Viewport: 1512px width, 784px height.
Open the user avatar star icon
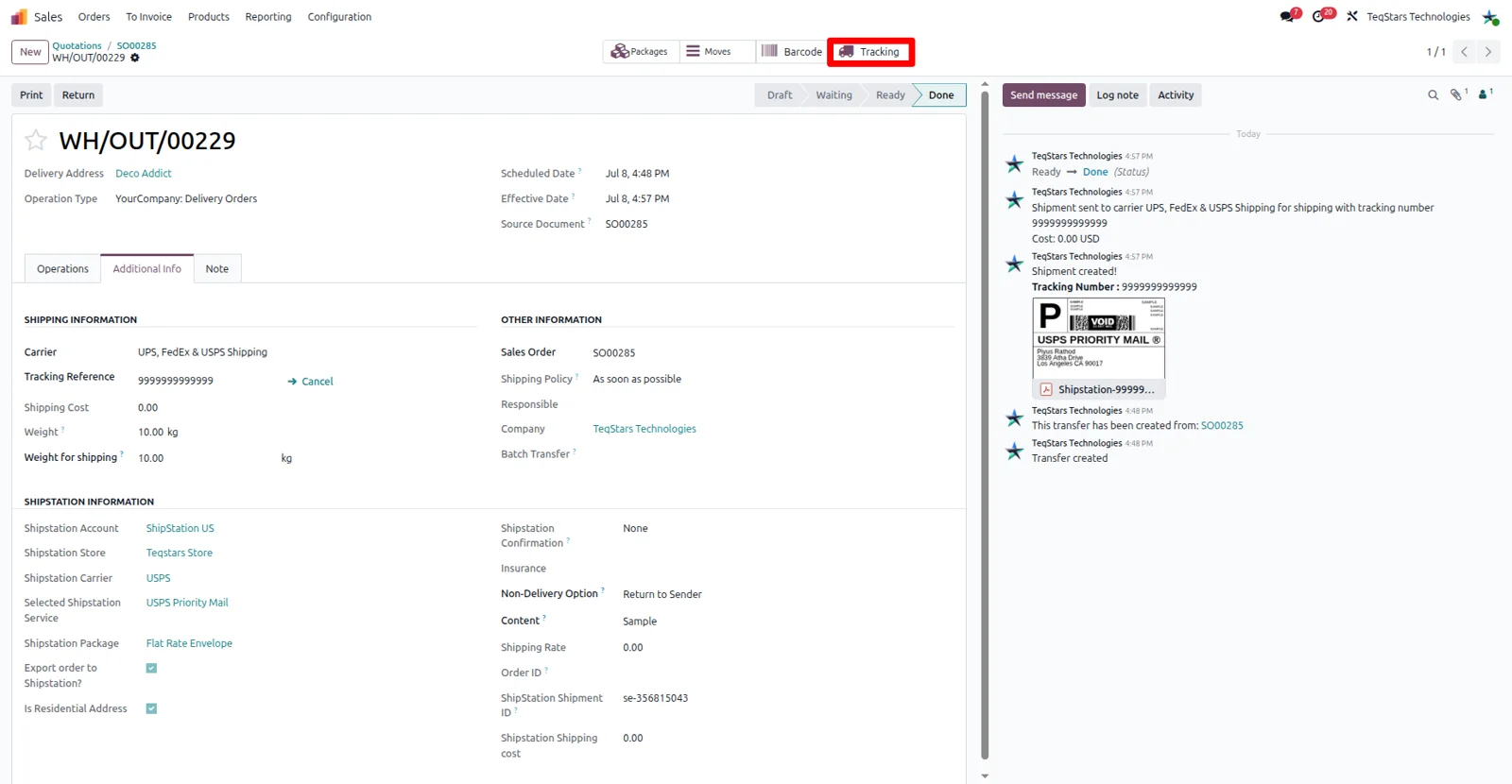[1490, 17]
